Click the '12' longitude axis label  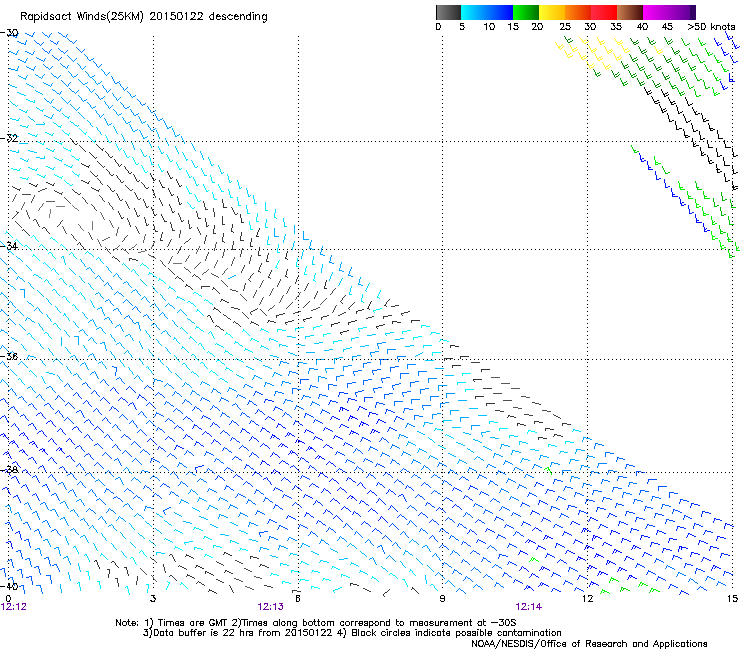click(x=587, y=599)
